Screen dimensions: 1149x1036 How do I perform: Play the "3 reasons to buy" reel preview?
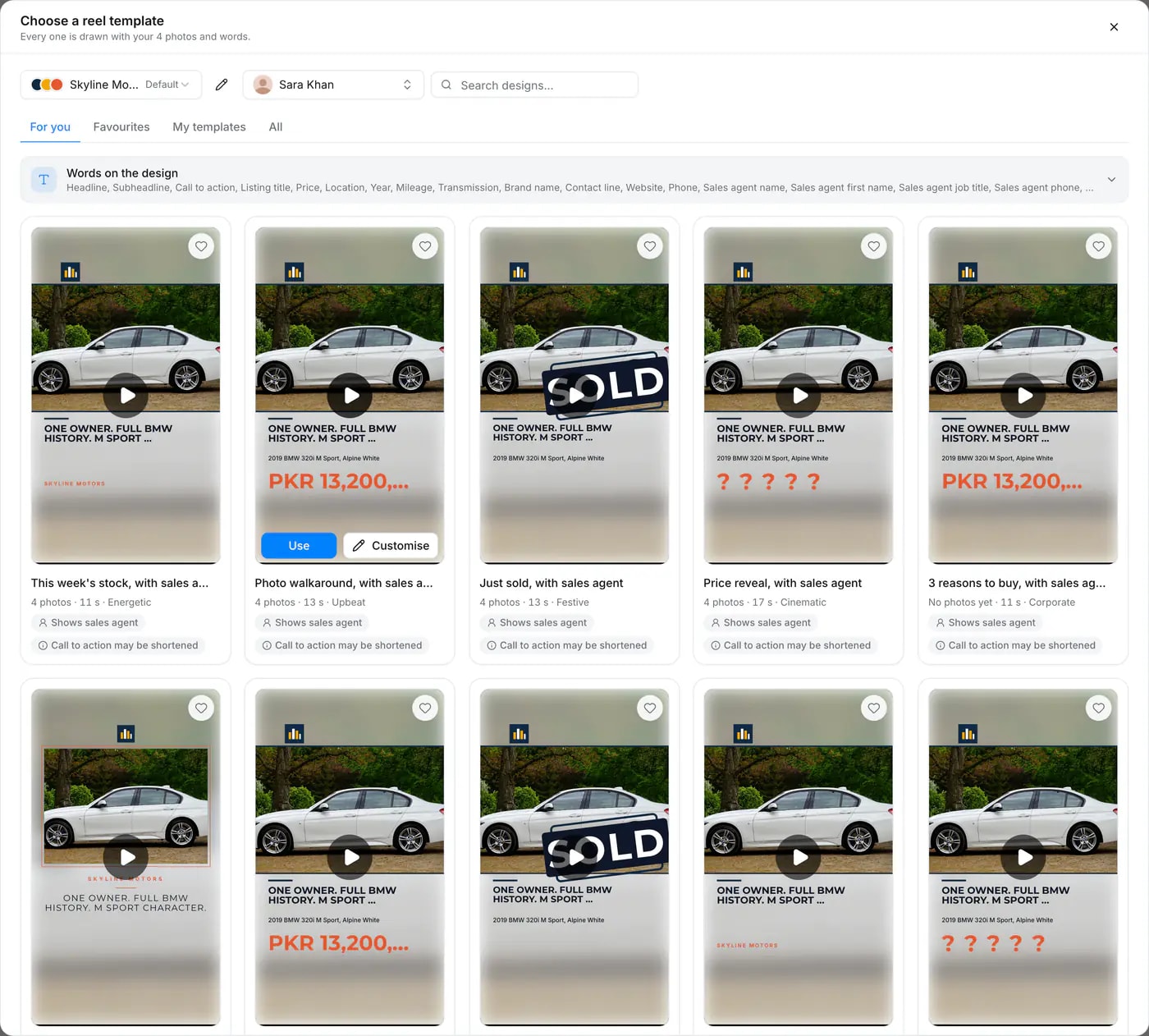pos(1023,395)
